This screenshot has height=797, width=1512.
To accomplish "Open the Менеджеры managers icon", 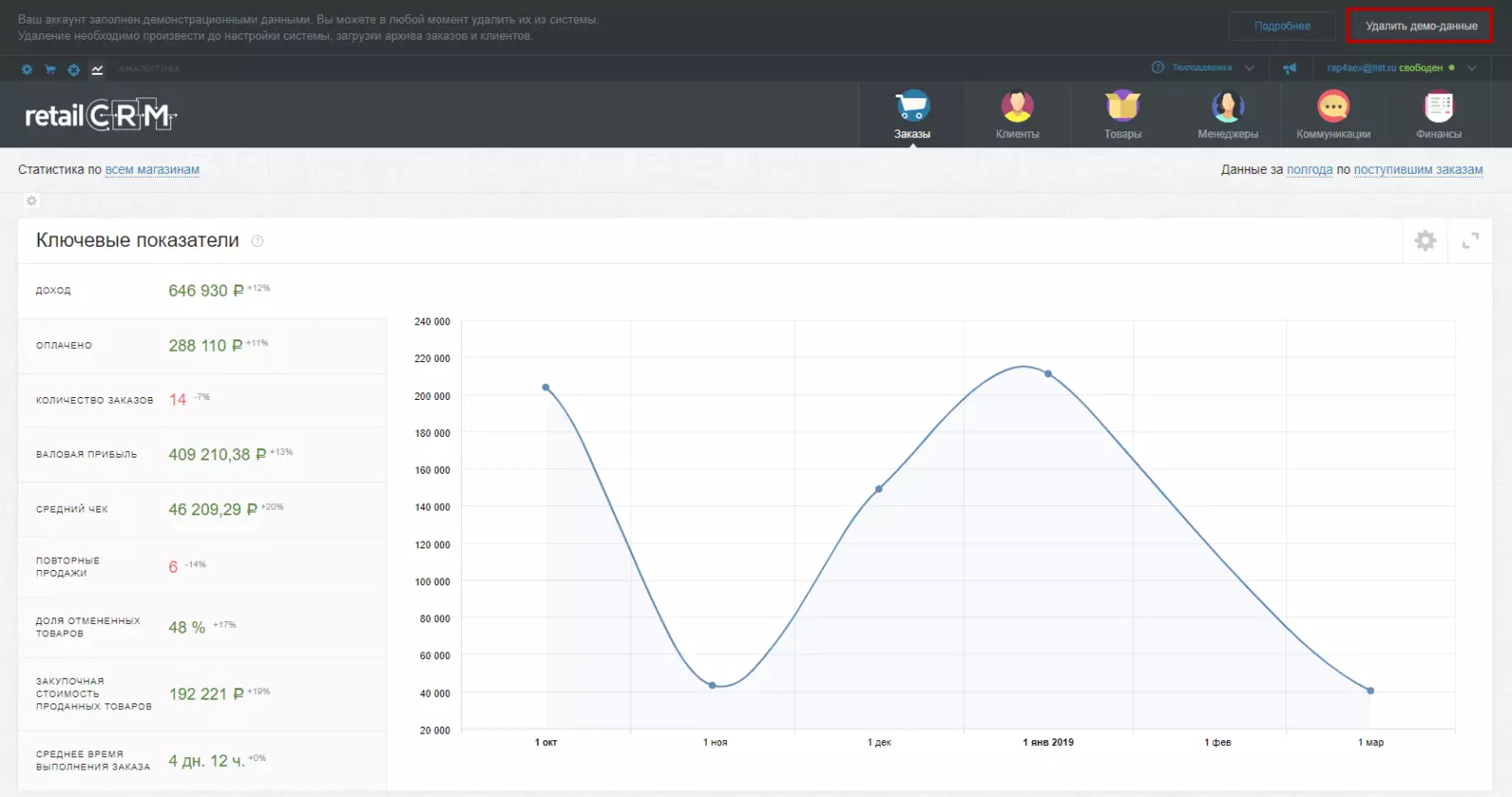I will pyautogui.click(x=1228, y=107).
